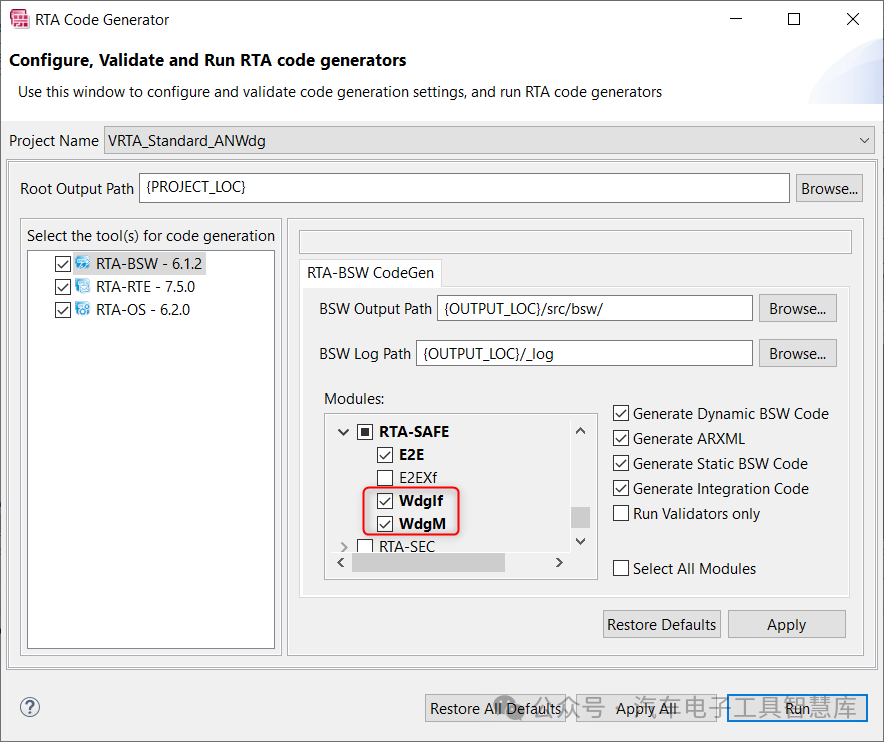Browse for BSW Log Path

click(x=797, y=354)
